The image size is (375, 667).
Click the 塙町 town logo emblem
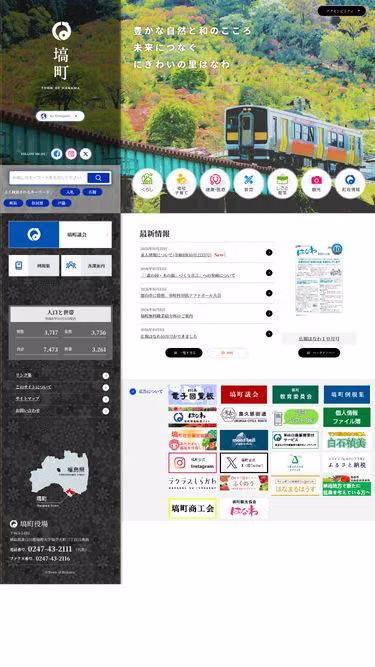point(61,31)
